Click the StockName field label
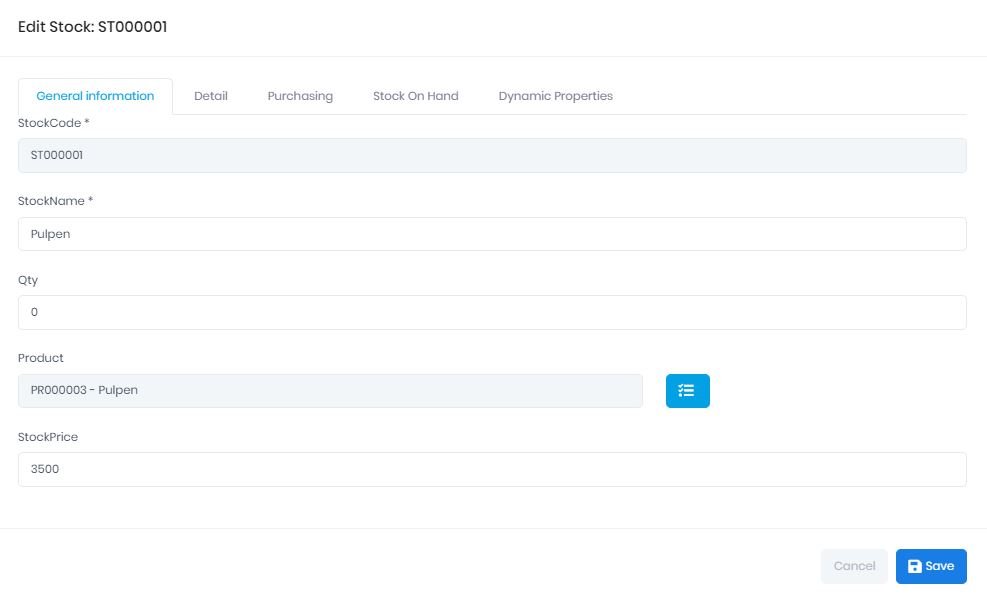 (55, 201)
